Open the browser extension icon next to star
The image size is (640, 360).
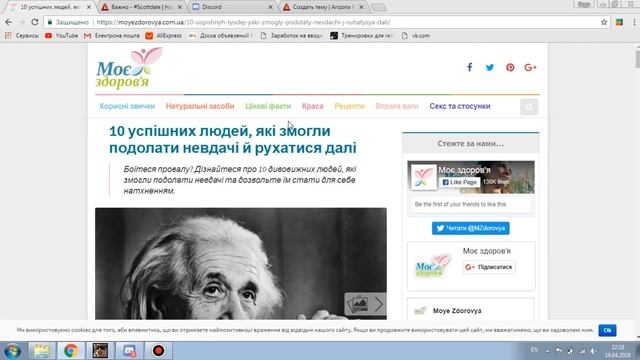pos(619,22)
